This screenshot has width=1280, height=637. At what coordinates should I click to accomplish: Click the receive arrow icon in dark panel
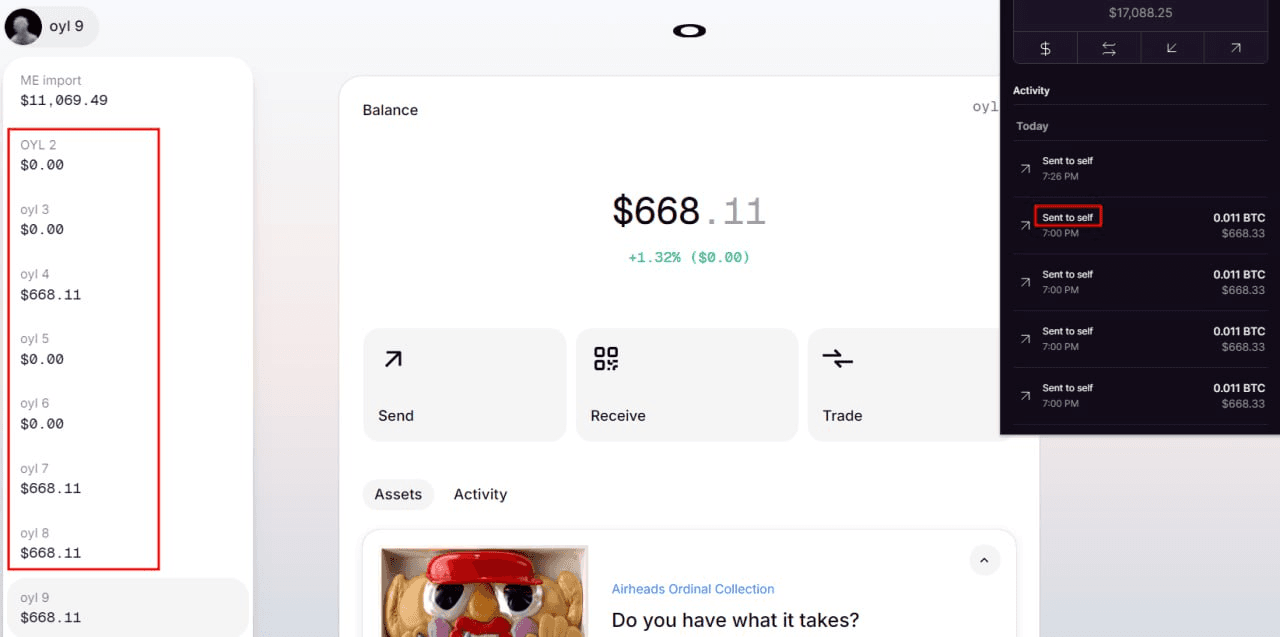[1172, 48]
